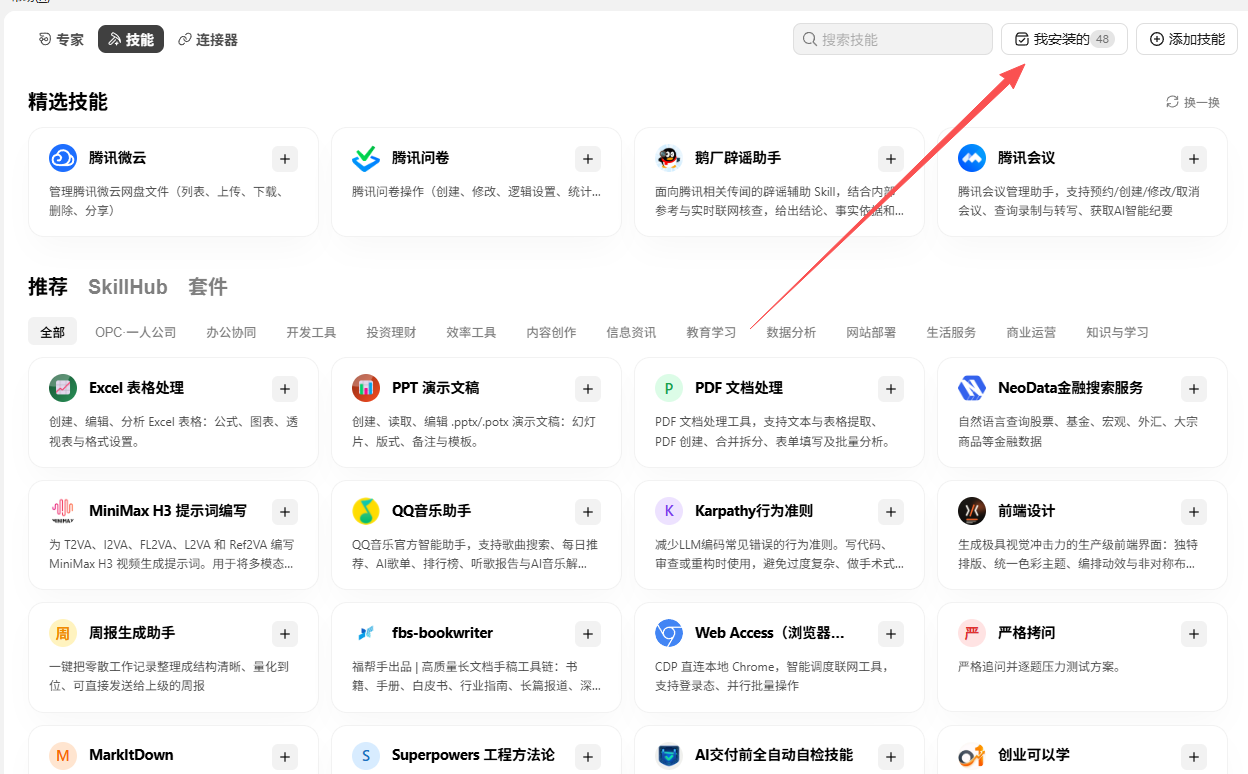
Task: Filter by 生活服务 category
Action: tap(951, 332)
